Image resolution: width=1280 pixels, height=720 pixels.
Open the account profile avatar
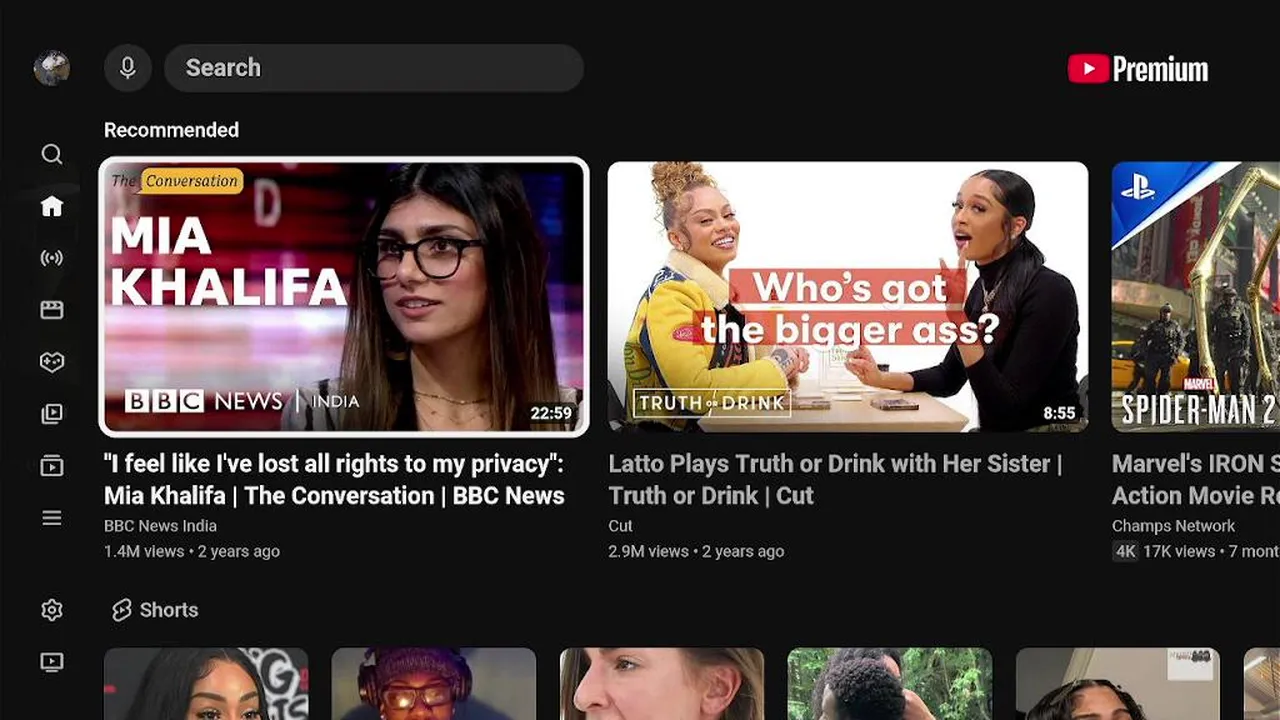point(52,68)
